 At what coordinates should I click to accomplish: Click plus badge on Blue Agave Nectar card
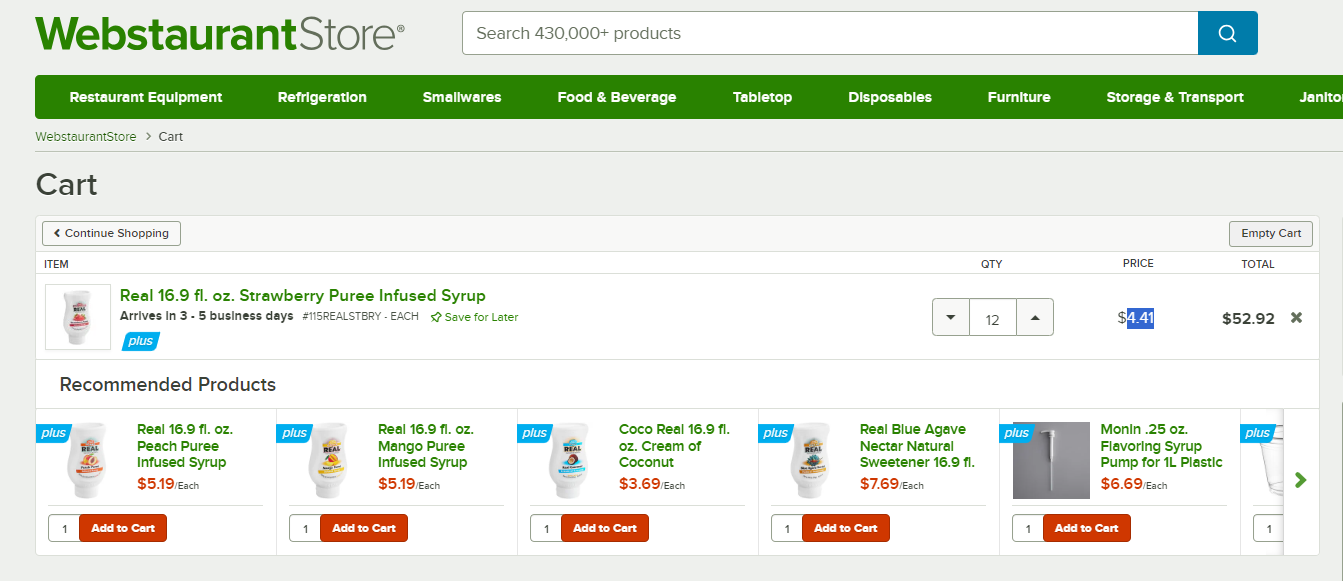coord(776,433)
